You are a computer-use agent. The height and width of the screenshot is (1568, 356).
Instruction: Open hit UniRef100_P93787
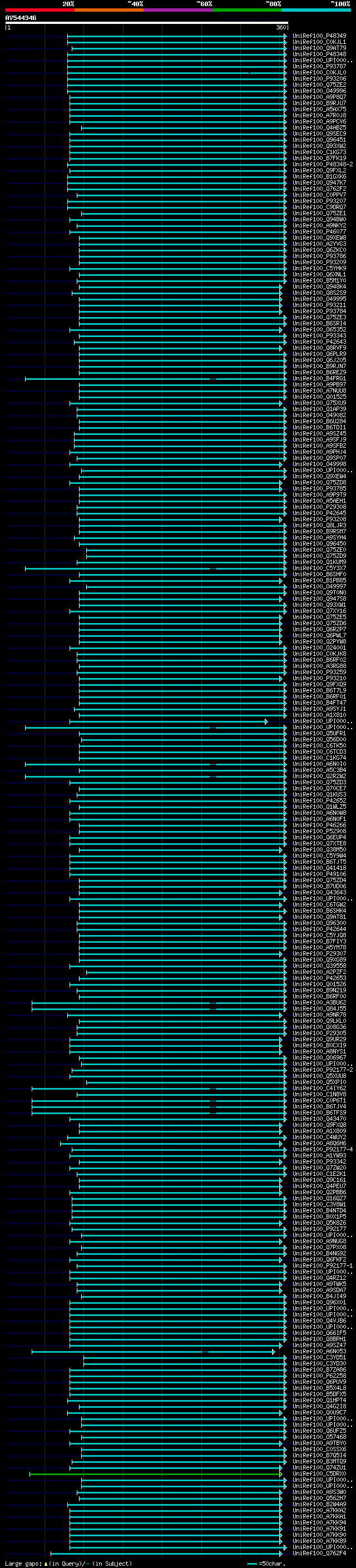(319, 66)
